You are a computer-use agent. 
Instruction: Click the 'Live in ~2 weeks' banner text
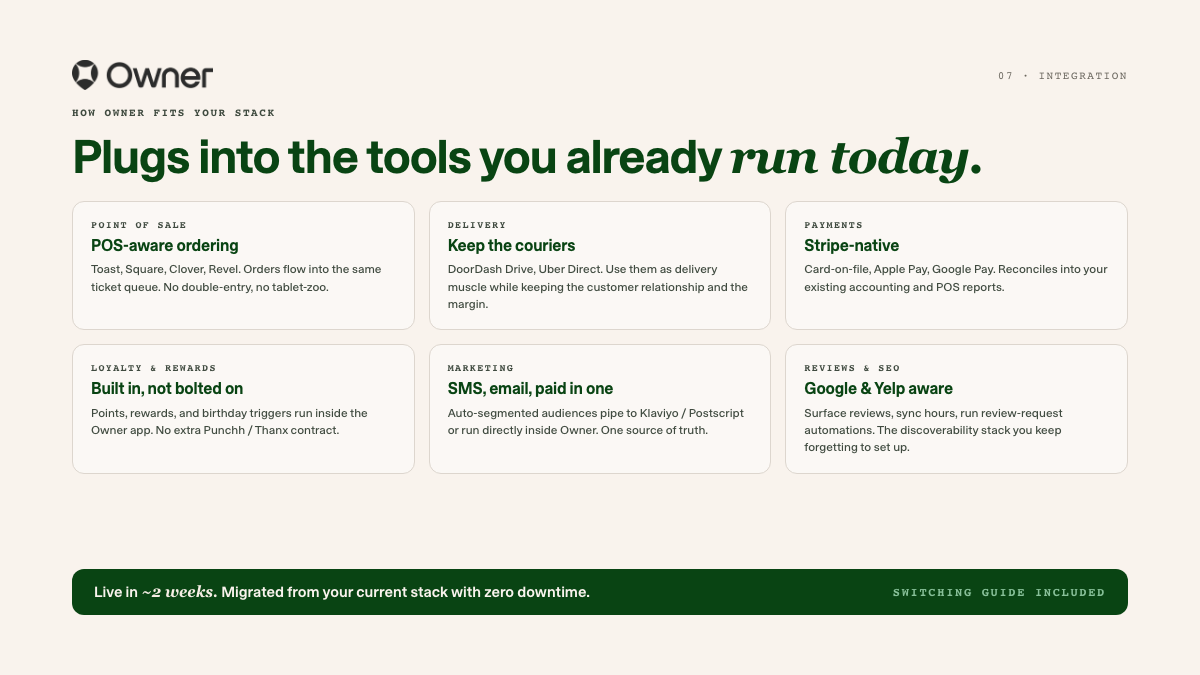(155, 592)
